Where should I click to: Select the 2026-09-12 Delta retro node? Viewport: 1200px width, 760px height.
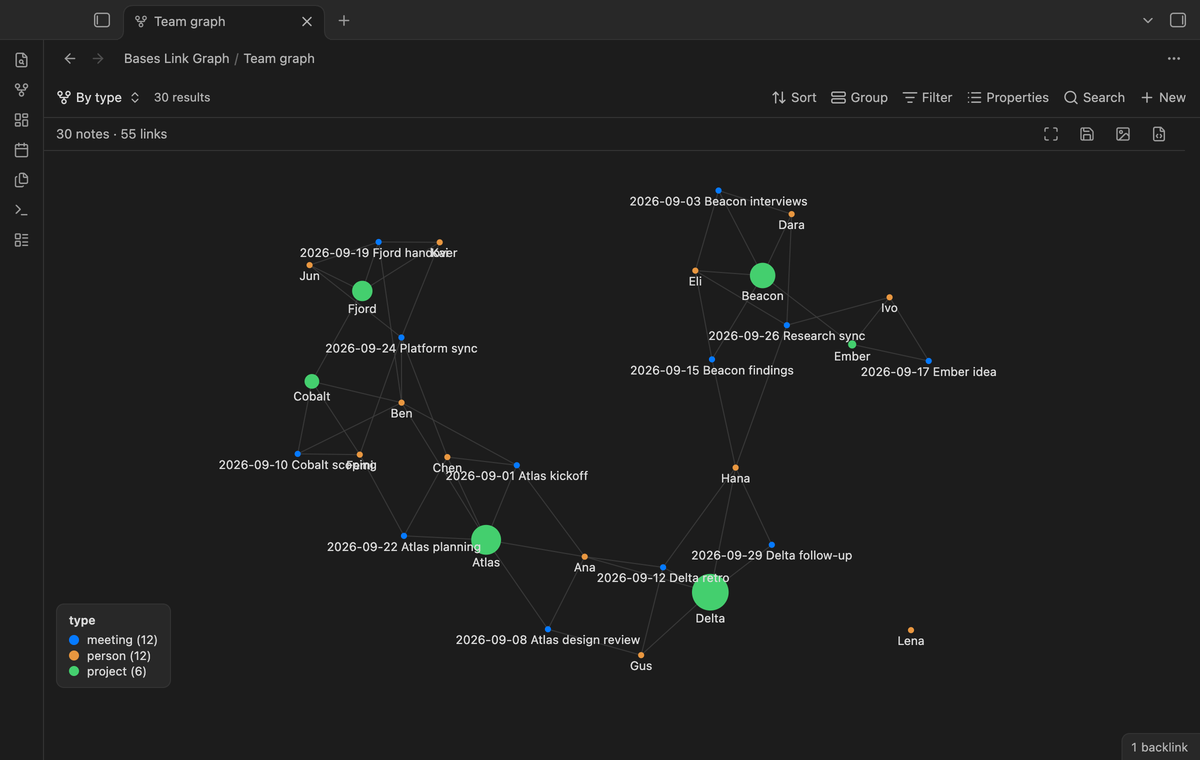pos(663,567)
